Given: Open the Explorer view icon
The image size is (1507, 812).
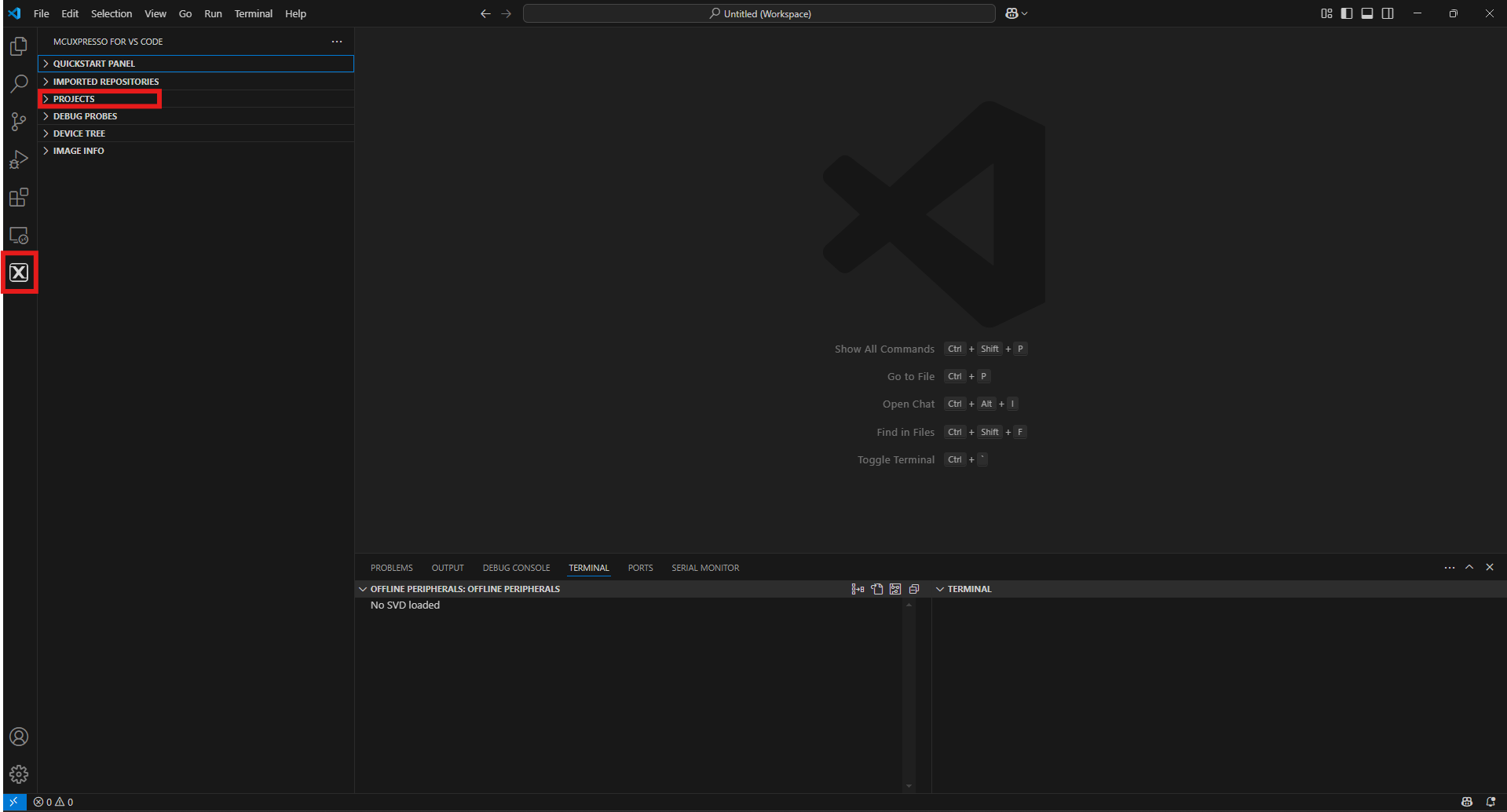Looking at the screenshot, I should (x=19, y=46).
